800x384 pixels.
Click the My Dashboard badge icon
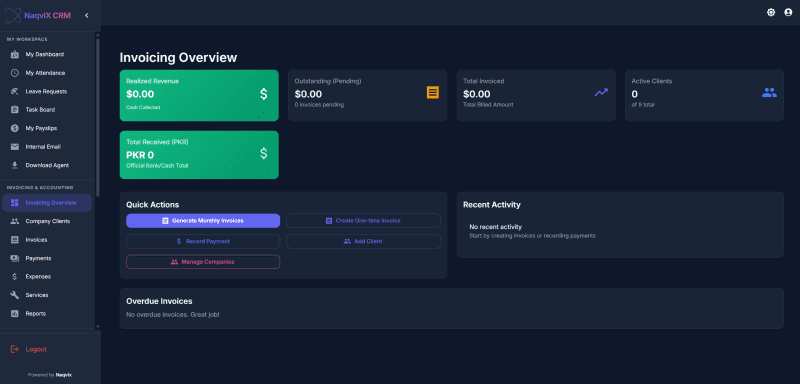(x=15, y=54)
